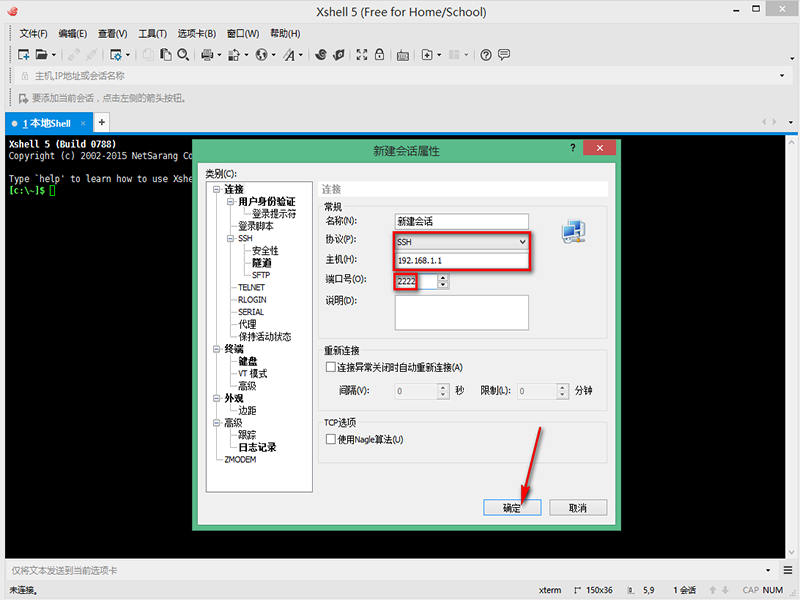Switch to the 1 本地Shell tab
Screen dimensions: 800x600
[x=47, y=122]
